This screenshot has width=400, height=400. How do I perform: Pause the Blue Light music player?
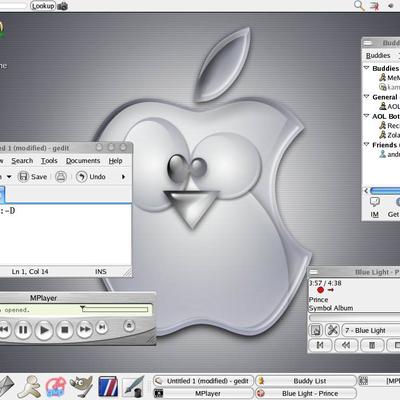click(372, 345)
